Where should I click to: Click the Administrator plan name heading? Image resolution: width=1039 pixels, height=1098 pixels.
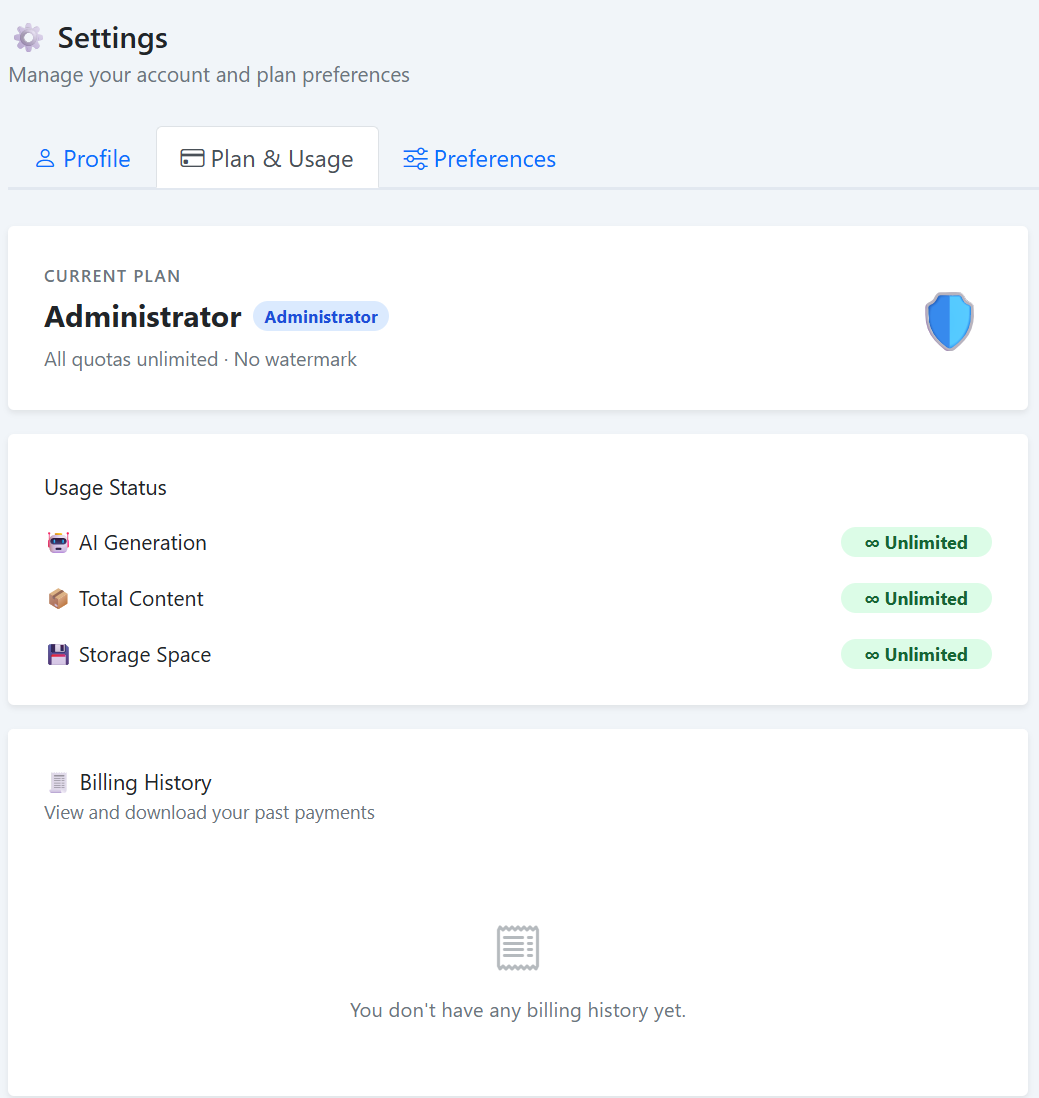tap(143, 317)
